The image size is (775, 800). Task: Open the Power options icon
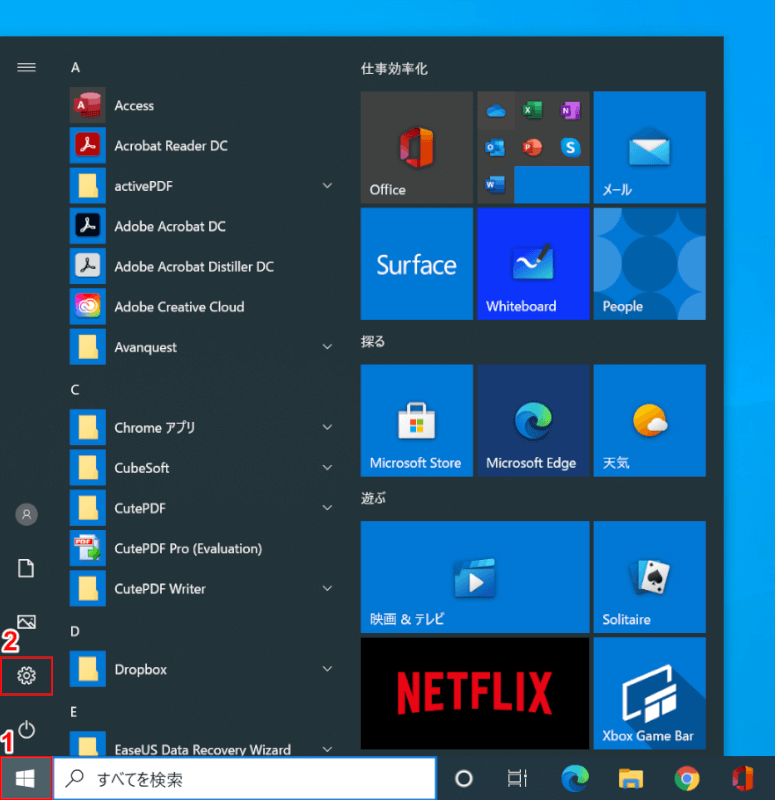[27, 730]
